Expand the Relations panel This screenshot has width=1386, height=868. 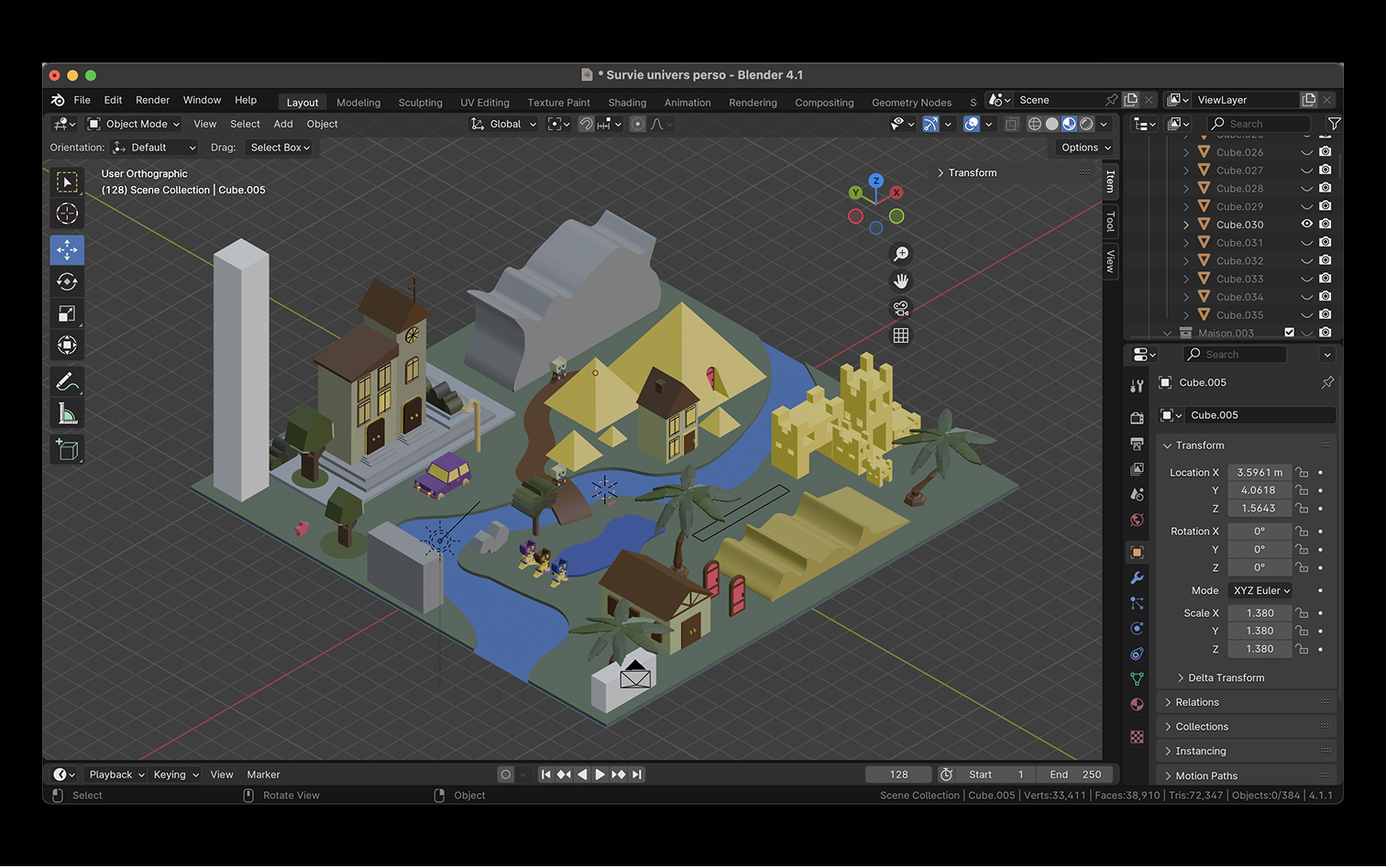coord(1197,702)
